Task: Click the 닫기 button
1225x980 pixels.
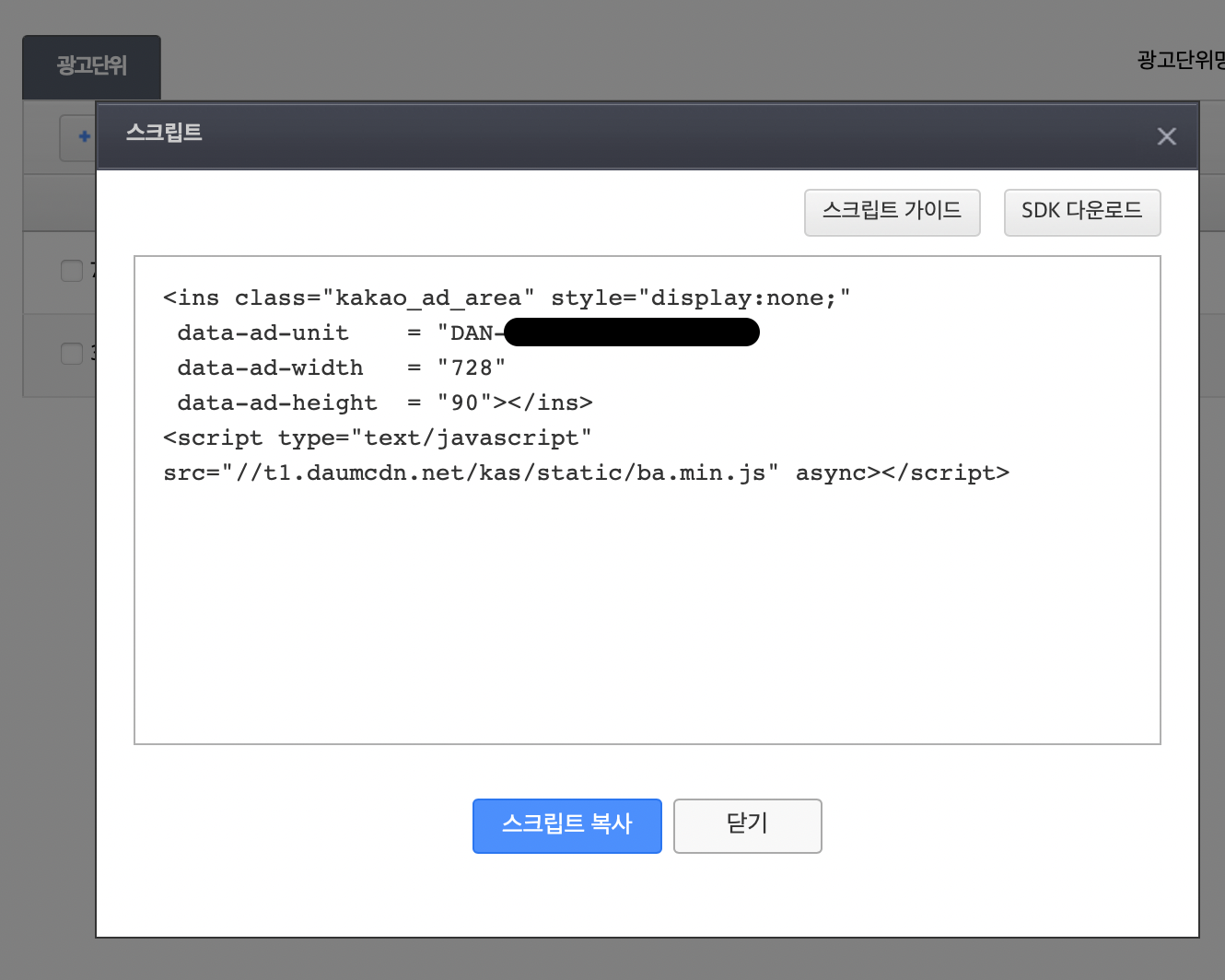Action: 747,825
